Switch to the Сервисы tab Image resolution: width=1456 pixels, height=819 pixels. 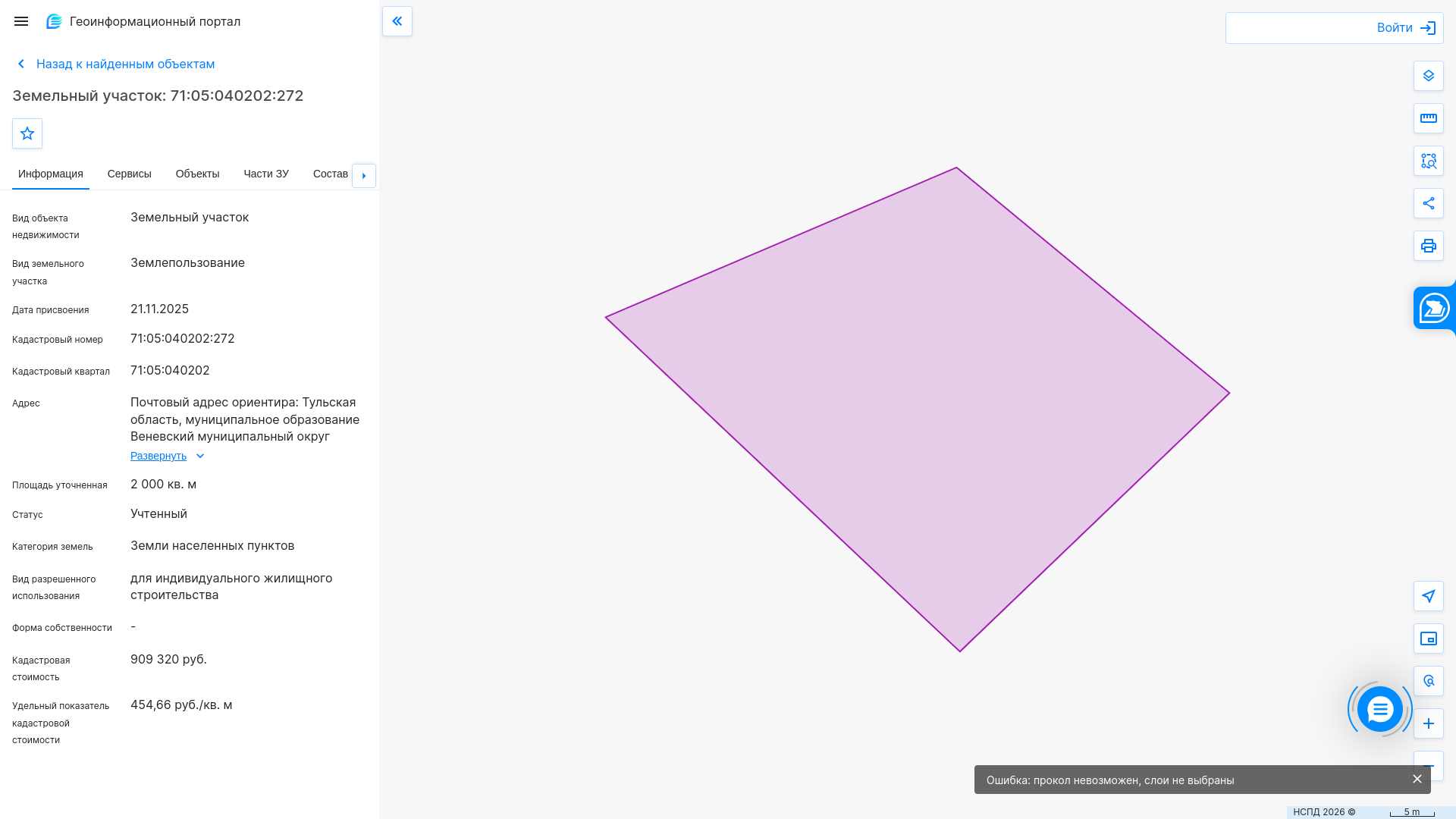click(x=130, y=174)
